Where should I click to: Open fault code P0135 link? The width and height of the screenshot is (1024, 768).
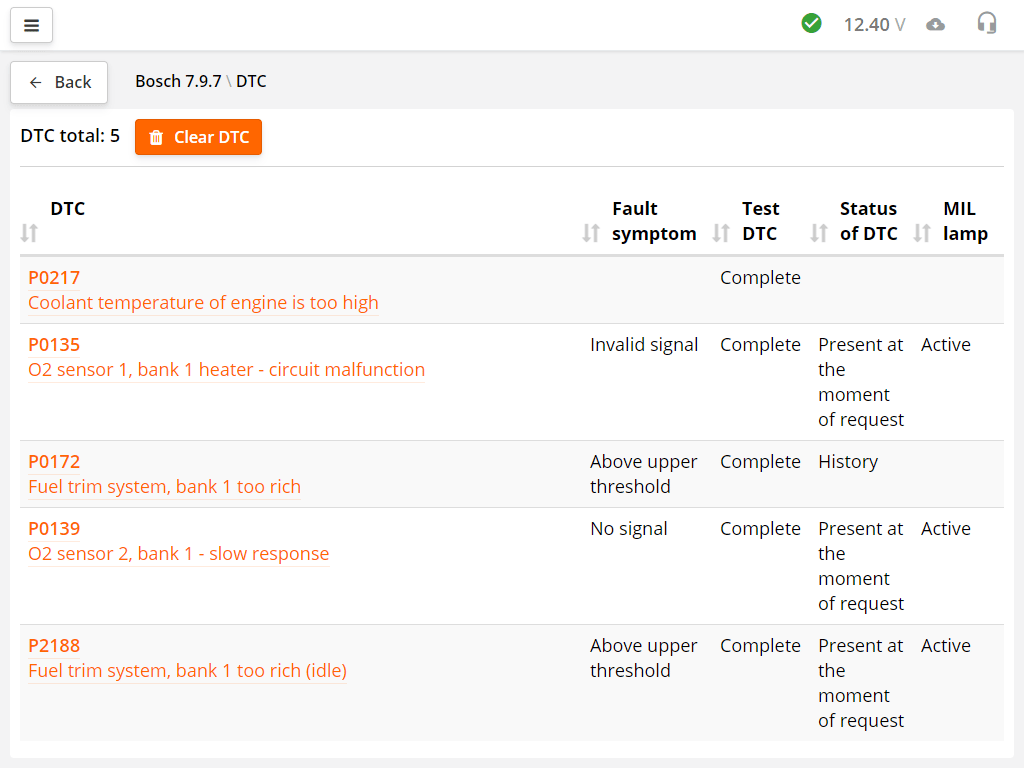(x=54, y=345)
